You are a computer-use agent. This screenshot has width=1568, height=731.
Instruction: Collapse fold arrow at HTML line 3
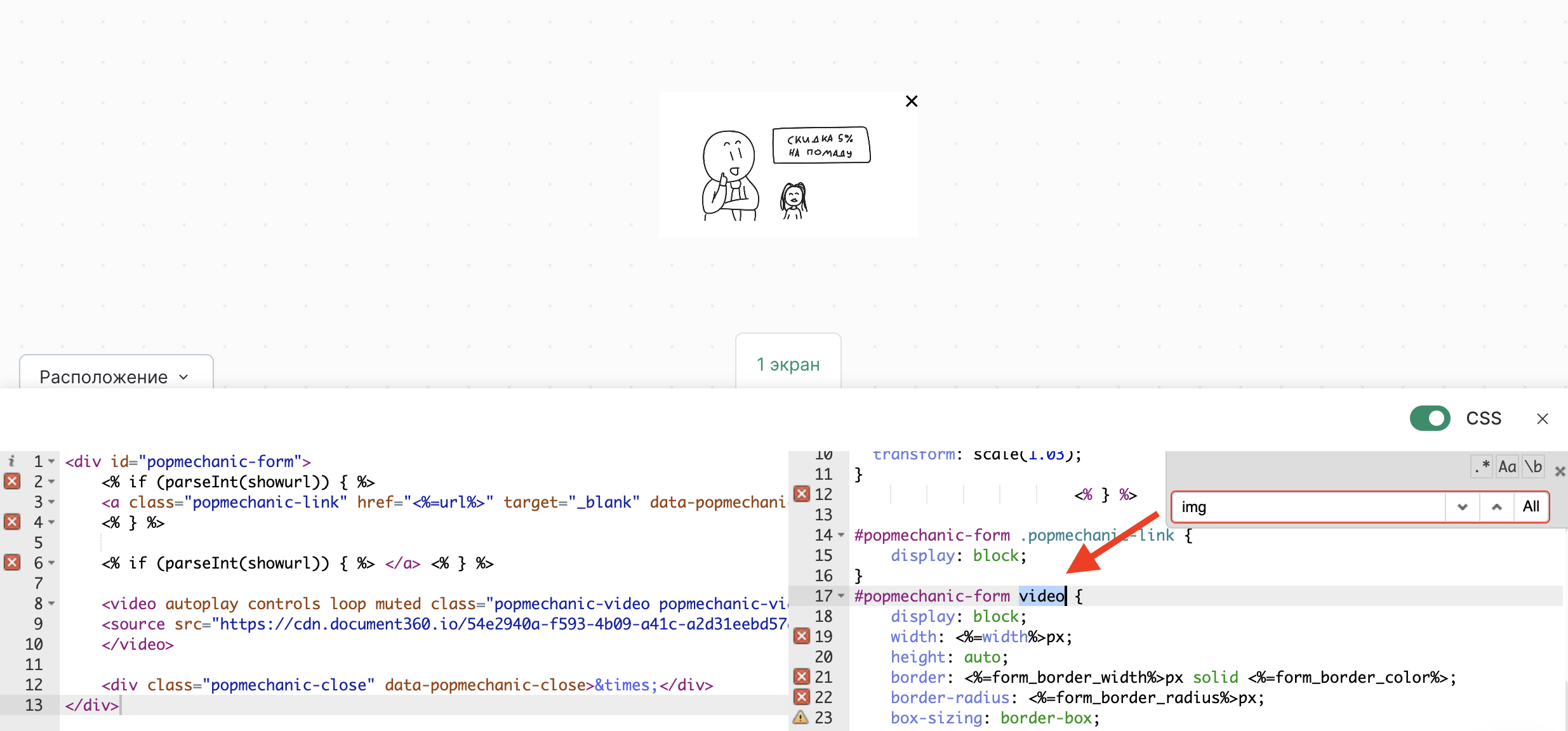(51, 502)
